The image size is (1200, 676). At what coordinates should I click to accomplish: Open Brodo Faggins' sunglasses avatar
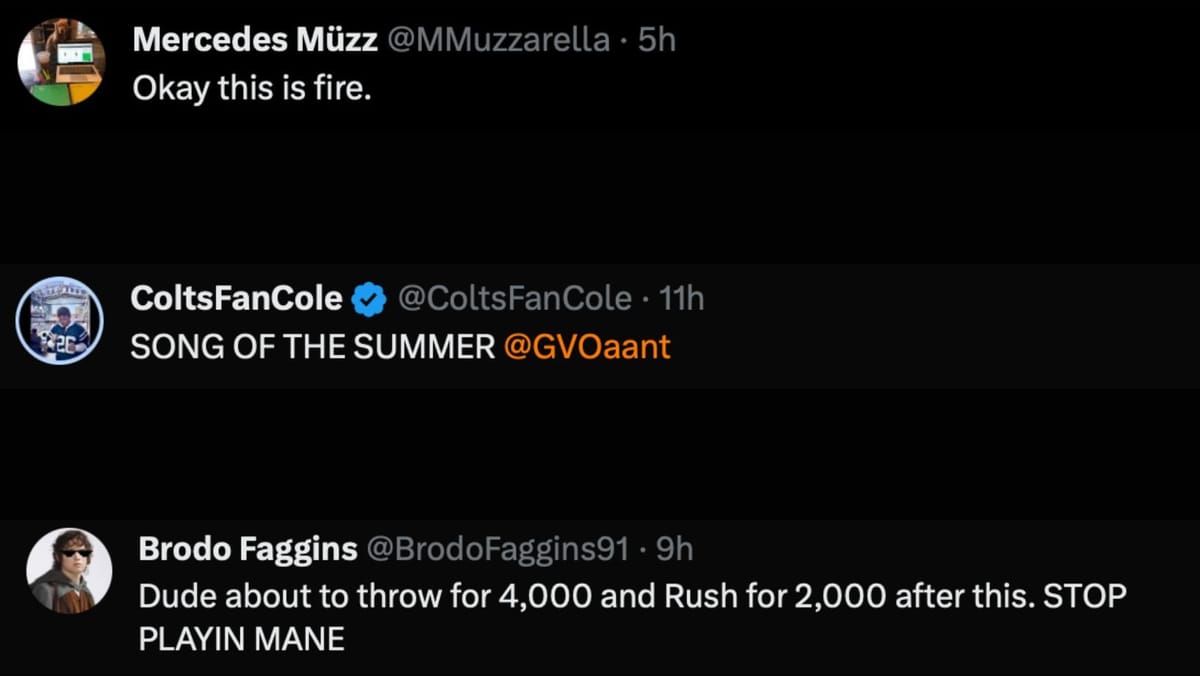69,570
